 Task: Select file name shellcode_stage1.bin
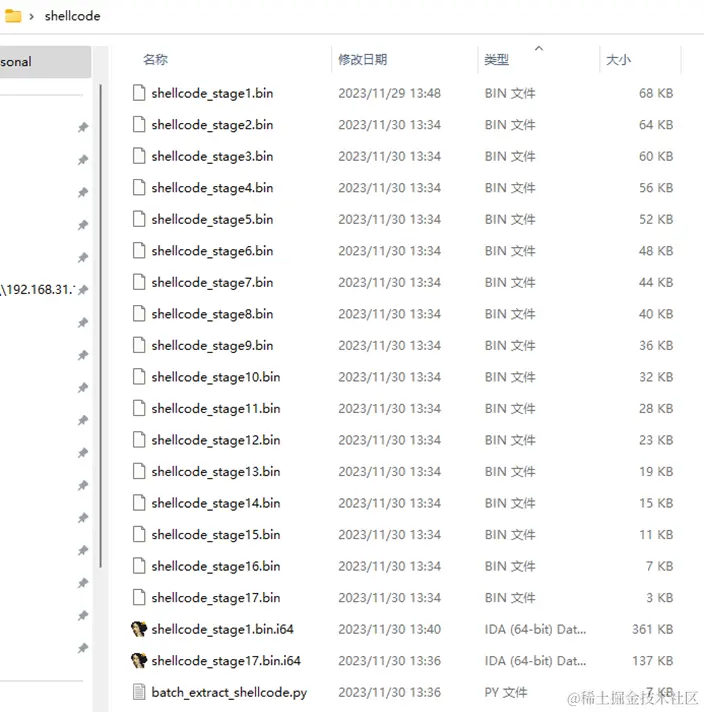click(x=212, y=94)
